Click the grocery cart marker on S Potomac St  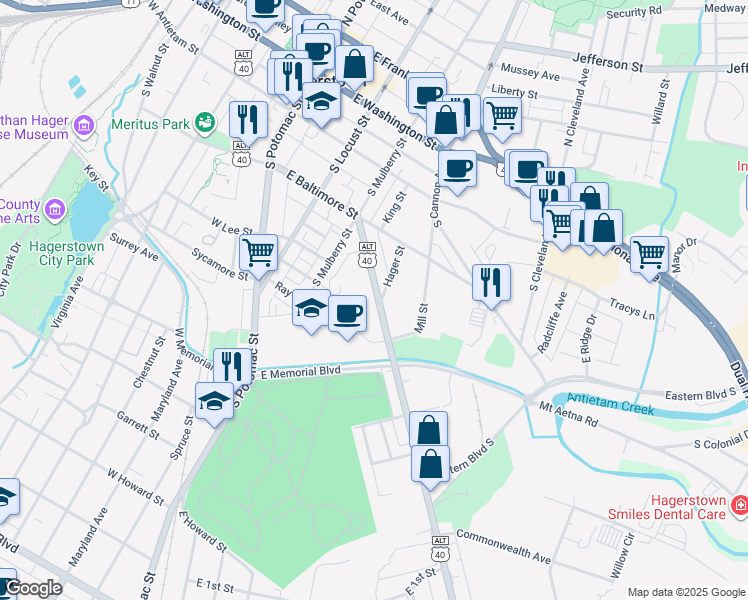[x=258, y=253]
